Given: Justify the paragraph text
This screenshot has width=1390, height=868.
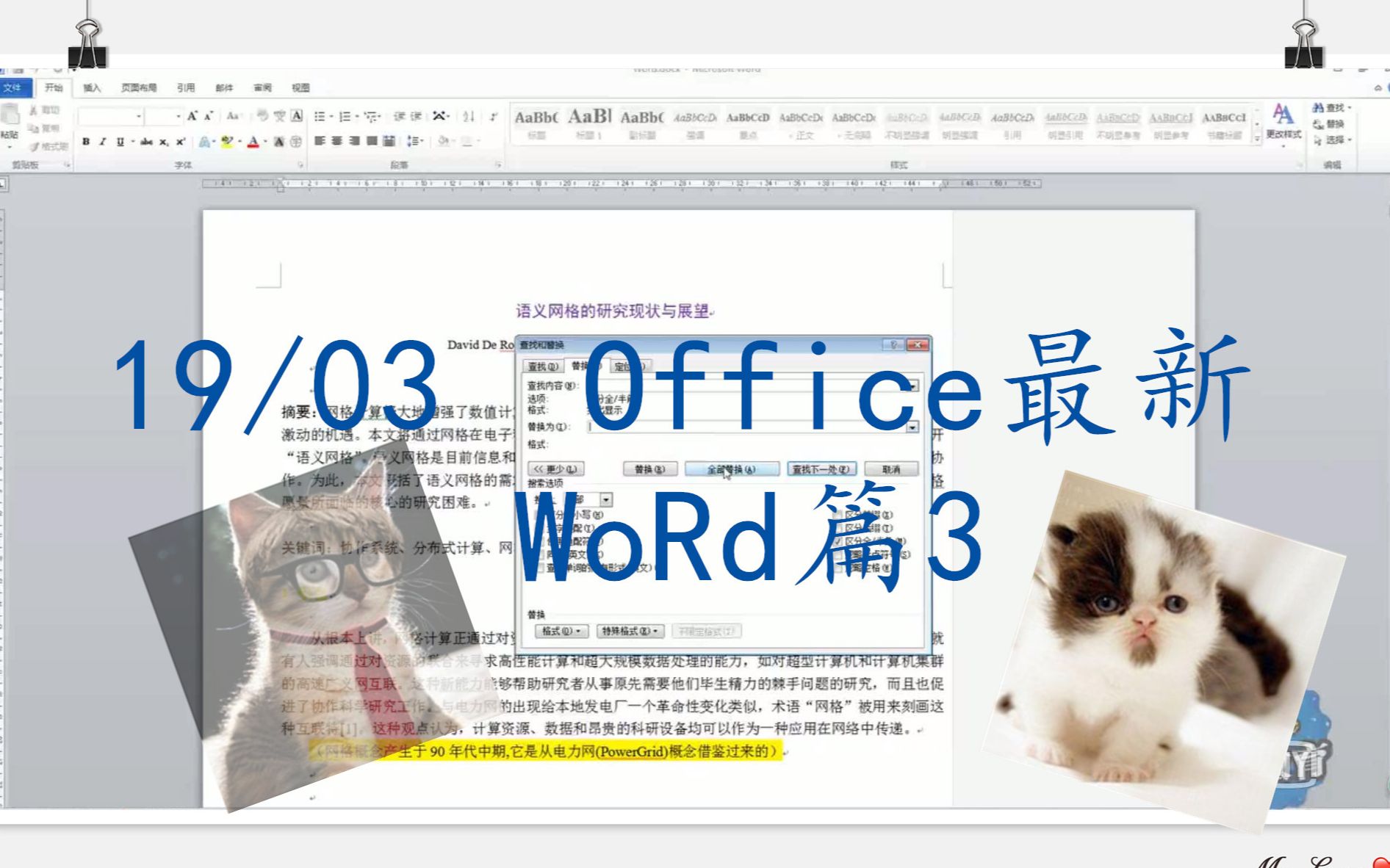Looking at the screenshot, I should pyautogui.click(x=372, y=140).
